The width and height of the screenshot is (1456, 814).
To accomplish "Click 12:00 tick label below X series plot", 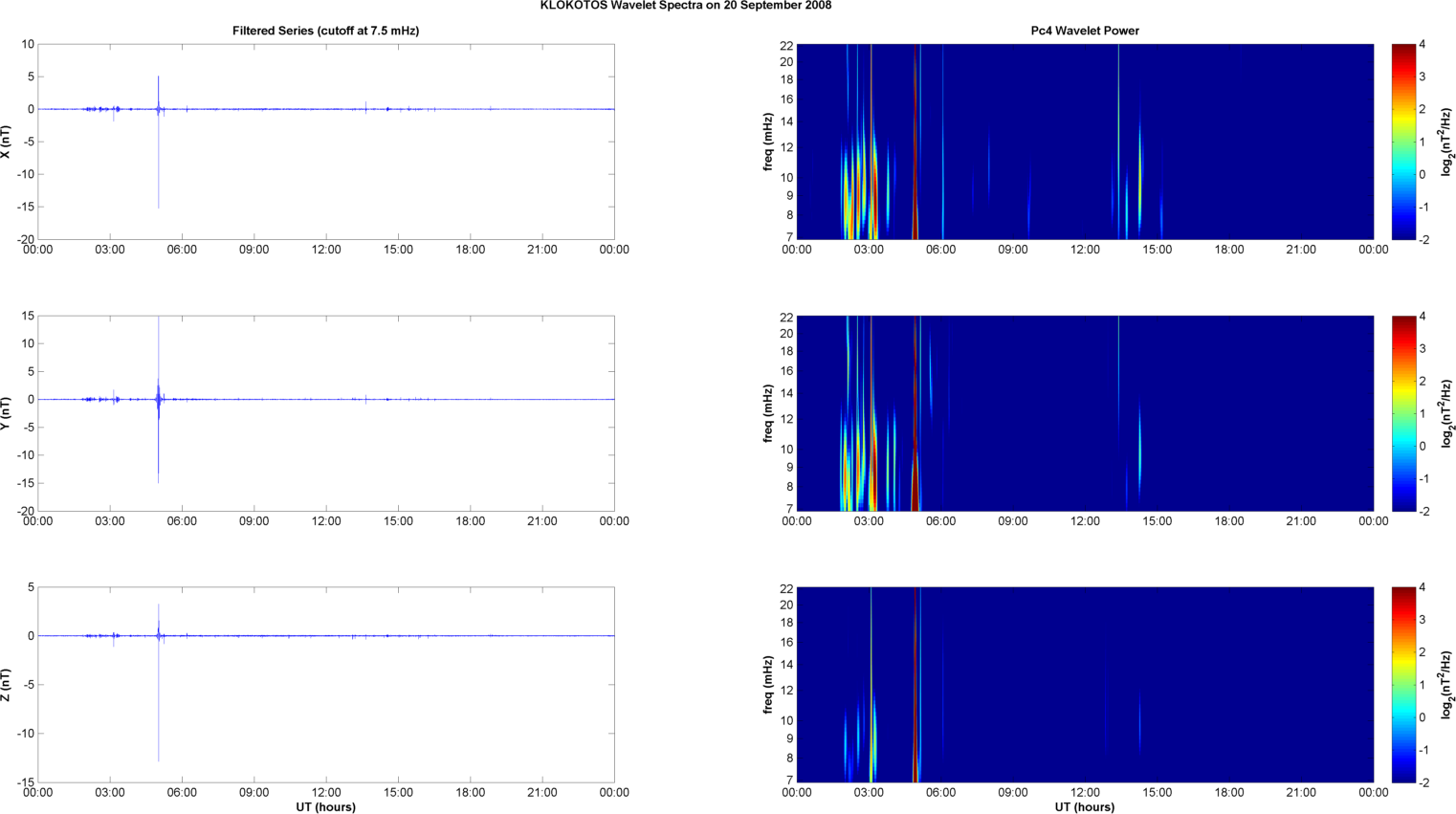I will pos(326,250).
